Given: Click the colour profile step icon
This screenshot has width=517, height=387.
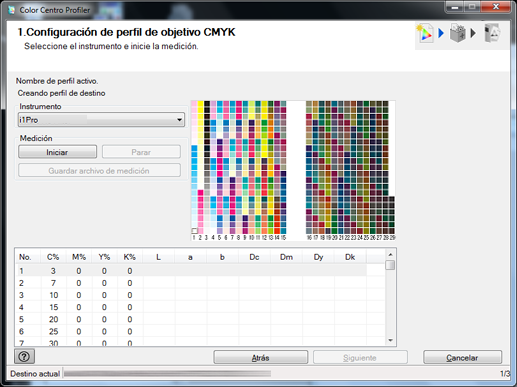Looking at the screenshot, I should [425, 33].
